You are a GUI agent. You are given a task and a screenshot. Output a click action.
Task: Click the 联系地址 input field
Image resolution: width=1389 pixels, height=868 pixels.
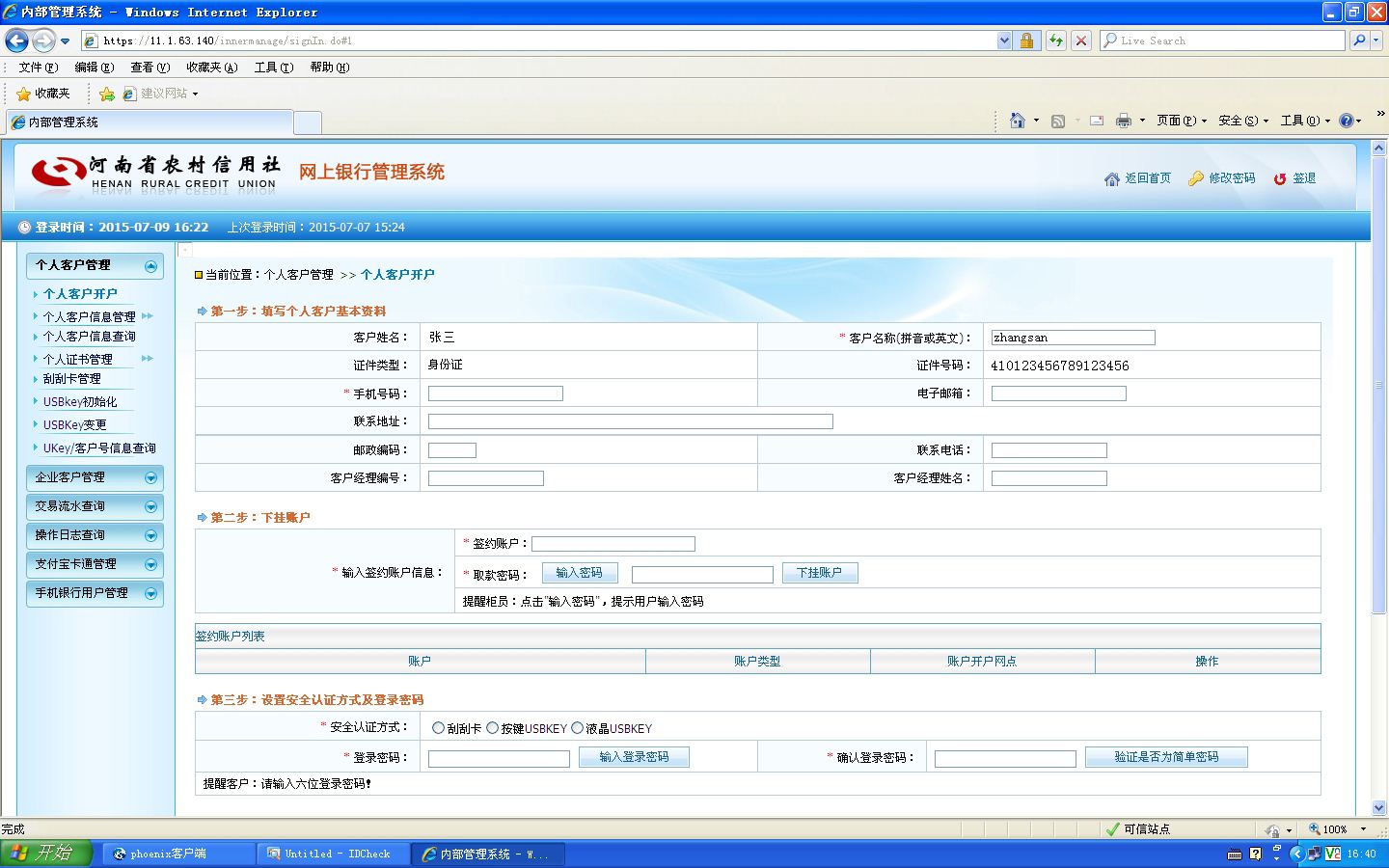pos(631,421)
